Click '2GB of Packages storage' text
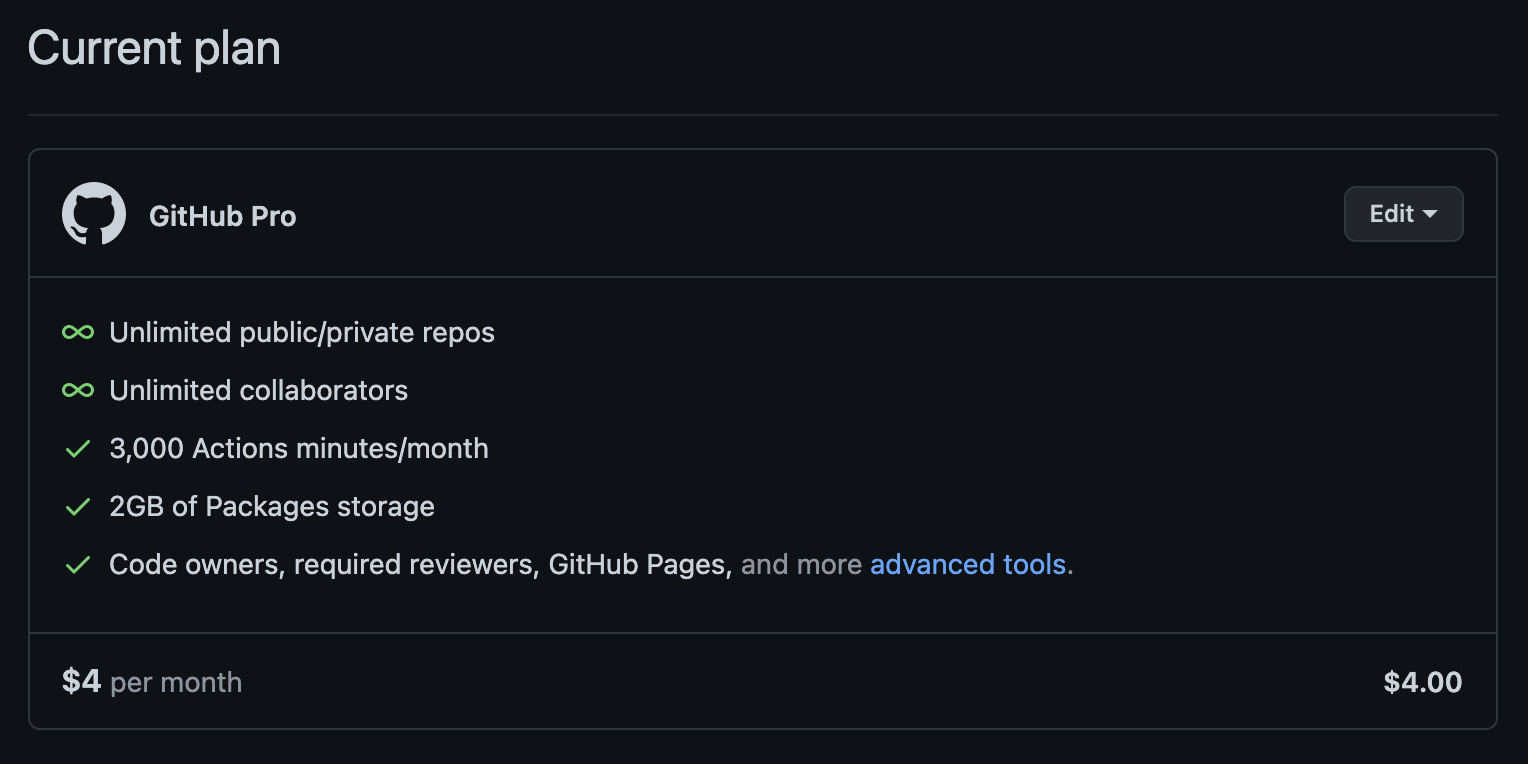The width and height of the screenshot is (1528, 764). click(272, 507)
